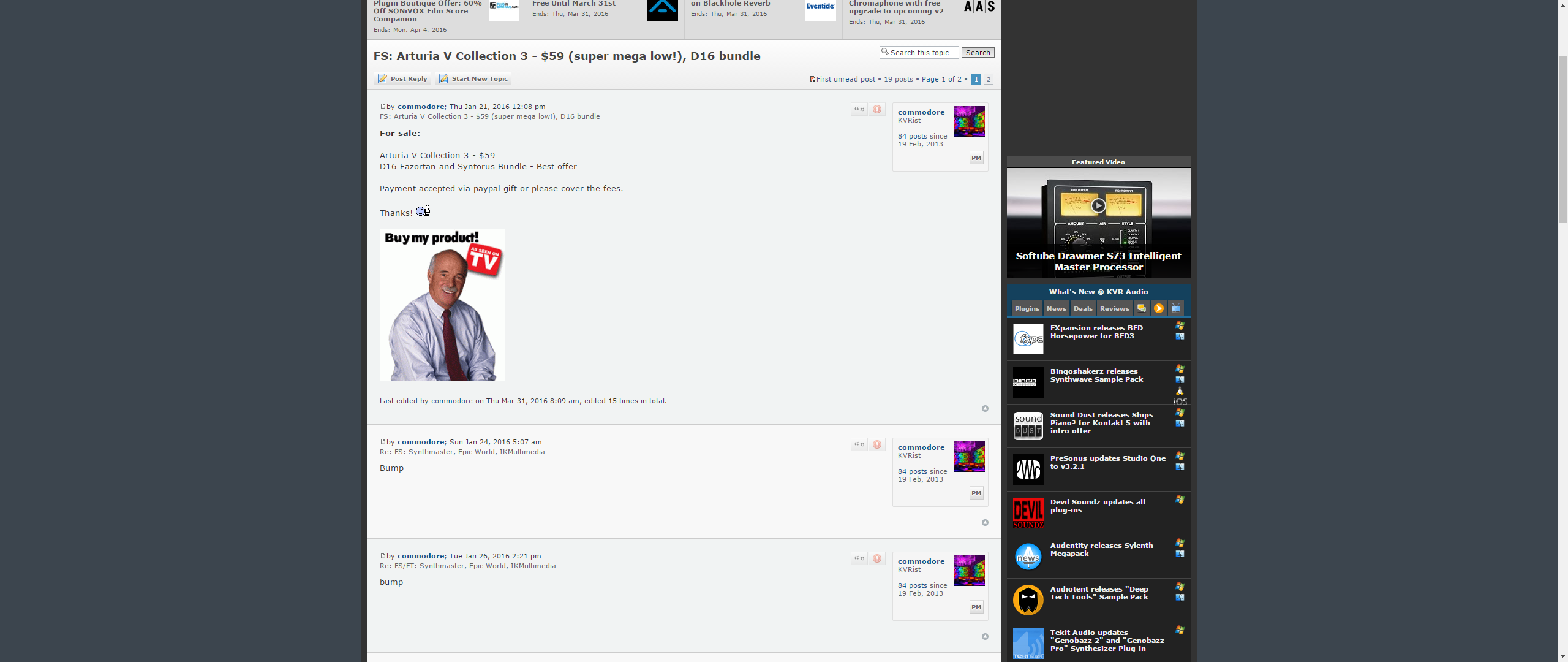Screen dimensions: 1568x662
Task: Open 'Sound Dust releases Ships Piano³' article
Action: pos(1101,423)
